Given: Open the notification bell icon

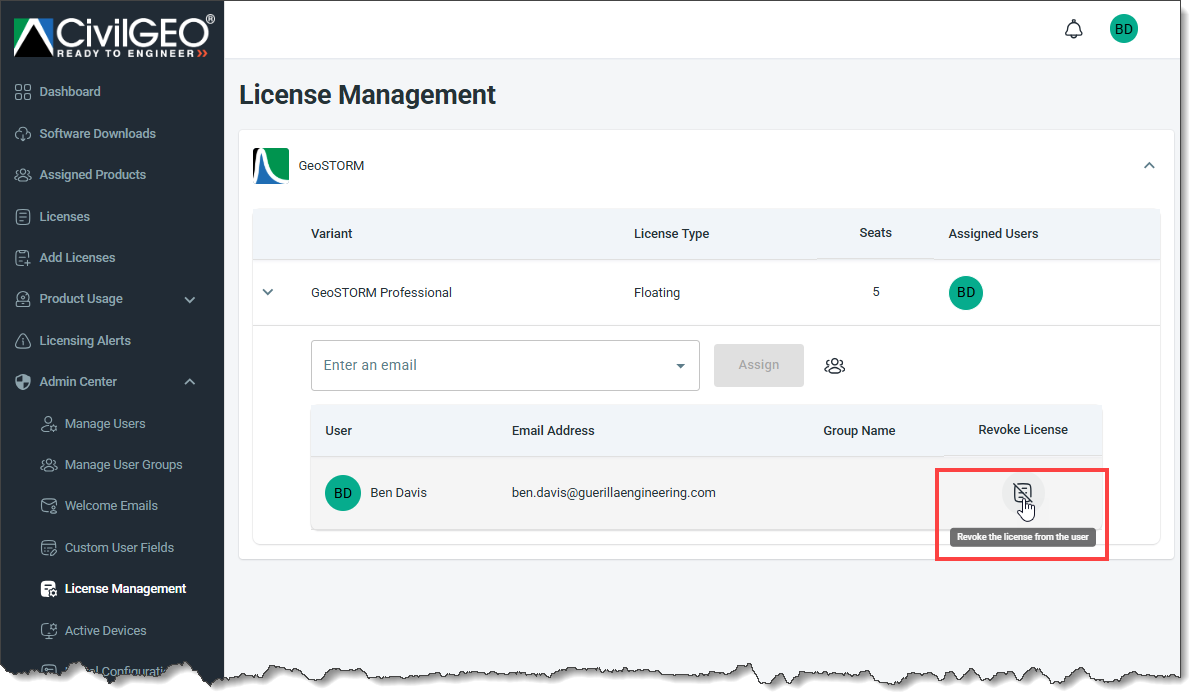Looking at the screenshot, I should [x=1073, y=28].
